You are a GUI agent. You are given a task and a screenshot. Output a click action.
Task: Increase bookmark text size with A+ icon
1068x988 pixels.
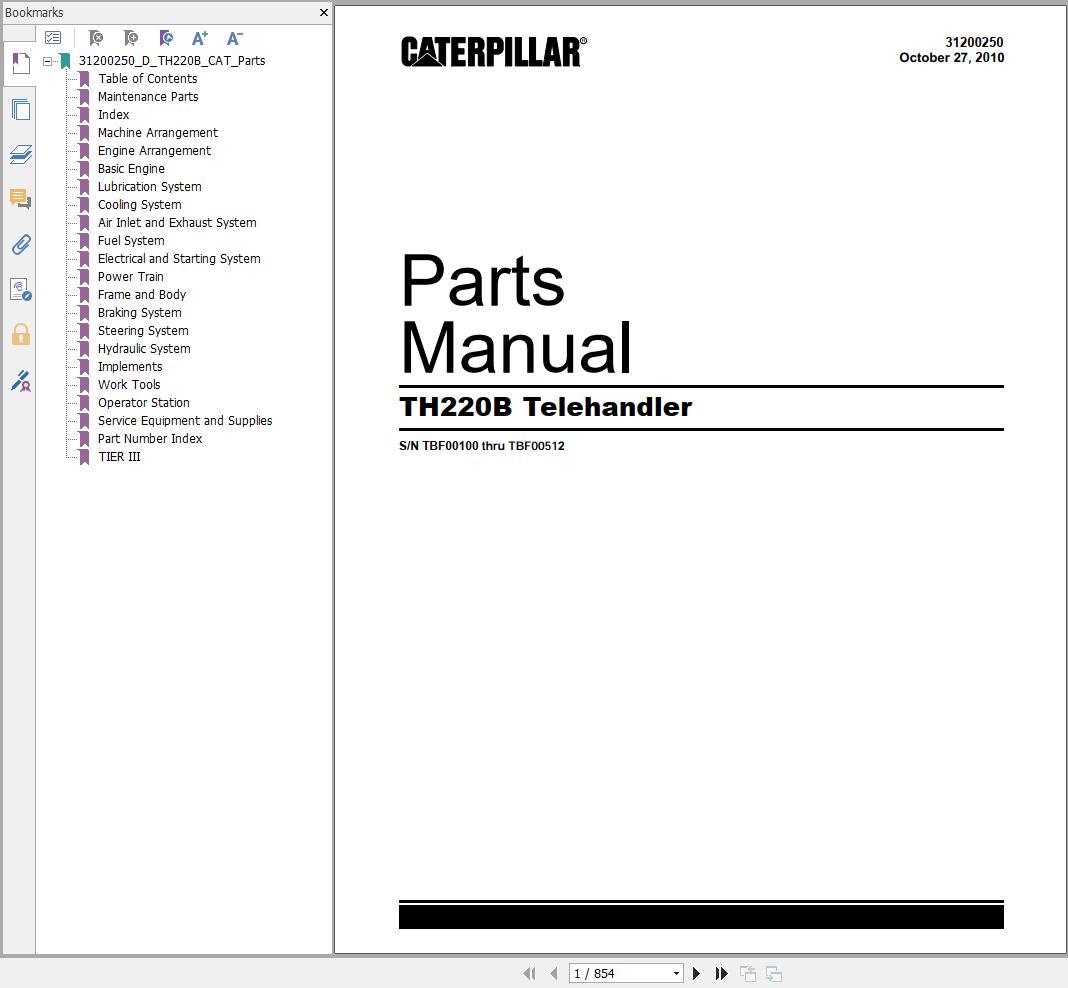(x=199, y=38)
